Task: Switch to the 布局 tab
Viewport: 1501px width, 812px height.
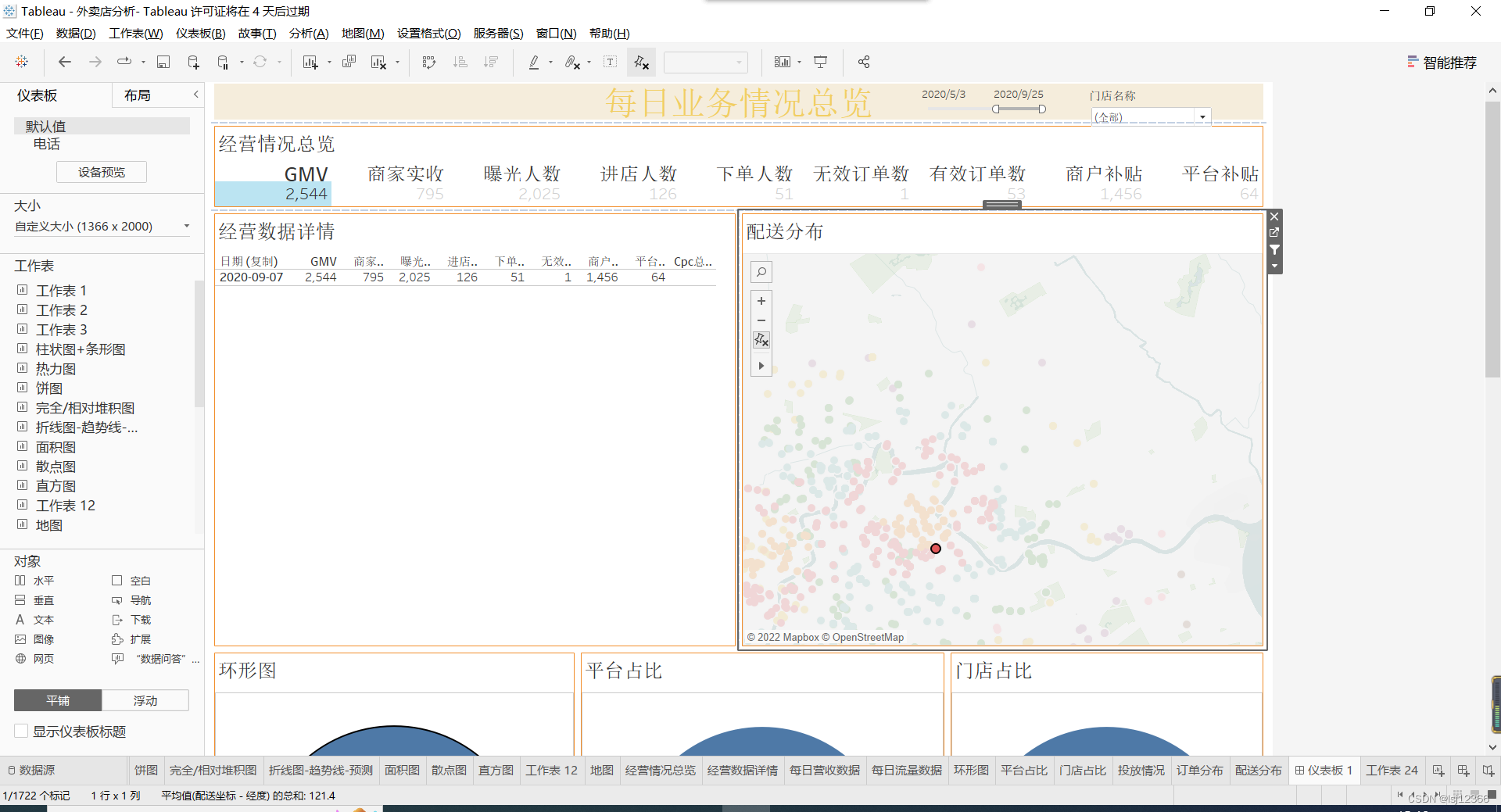Action: [x=138, y=95]
